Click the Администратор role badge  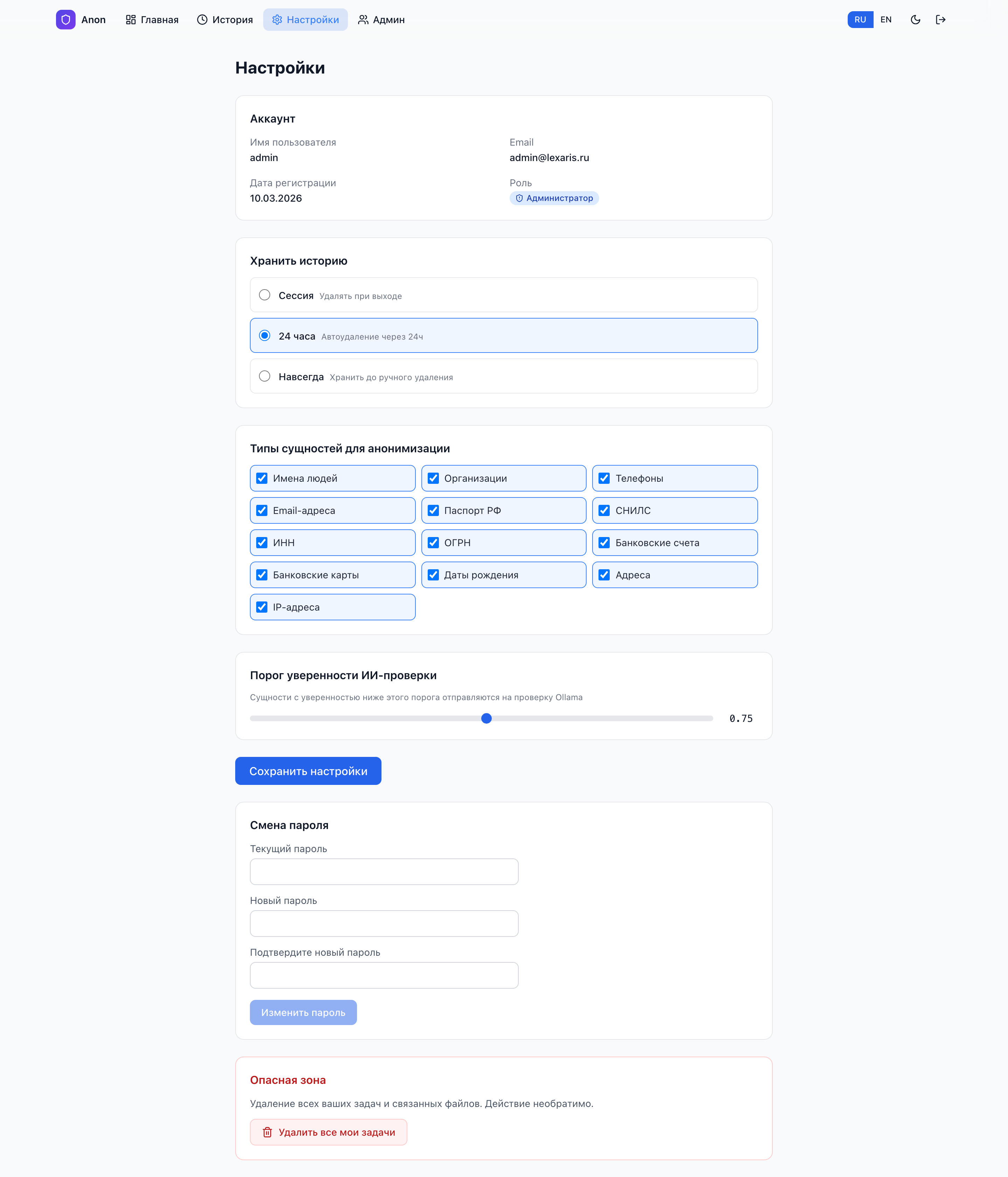[554, 198]
